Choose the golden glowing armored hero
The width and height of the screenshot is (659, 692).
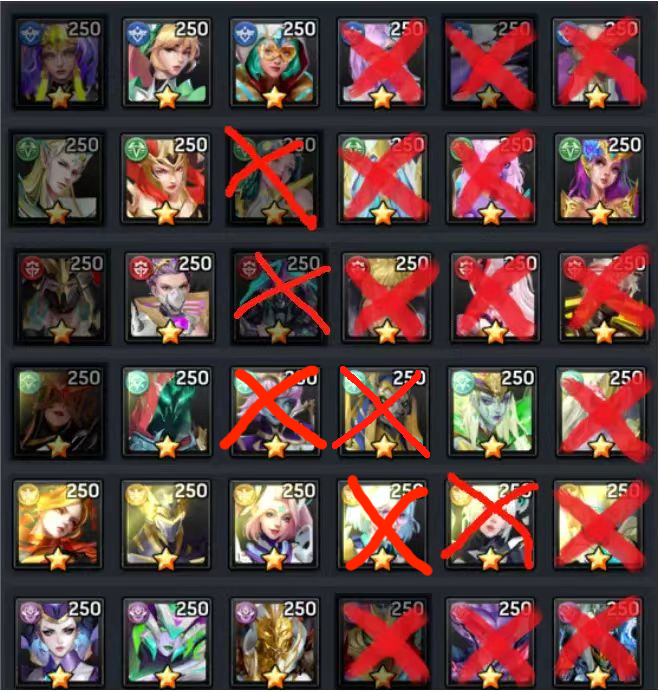[x=166, y=525]
